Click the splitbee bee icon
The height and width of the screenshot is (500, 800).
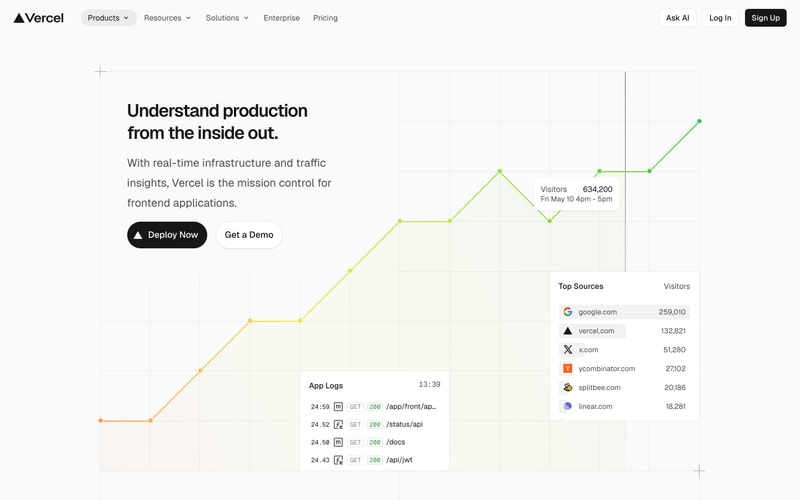click(568, 387)
